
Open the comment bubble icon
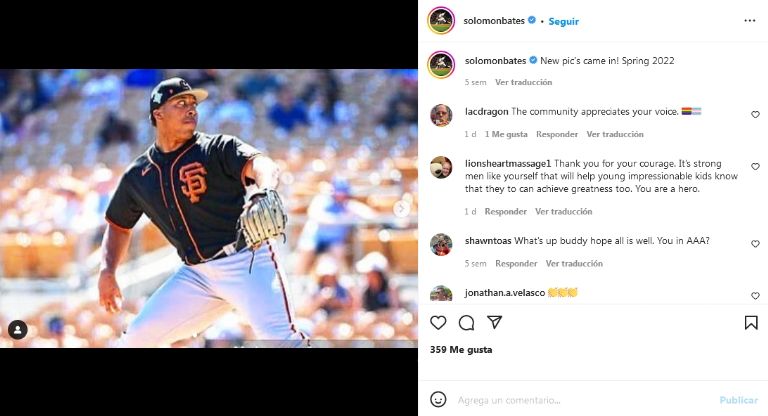(x=466, y=323)
